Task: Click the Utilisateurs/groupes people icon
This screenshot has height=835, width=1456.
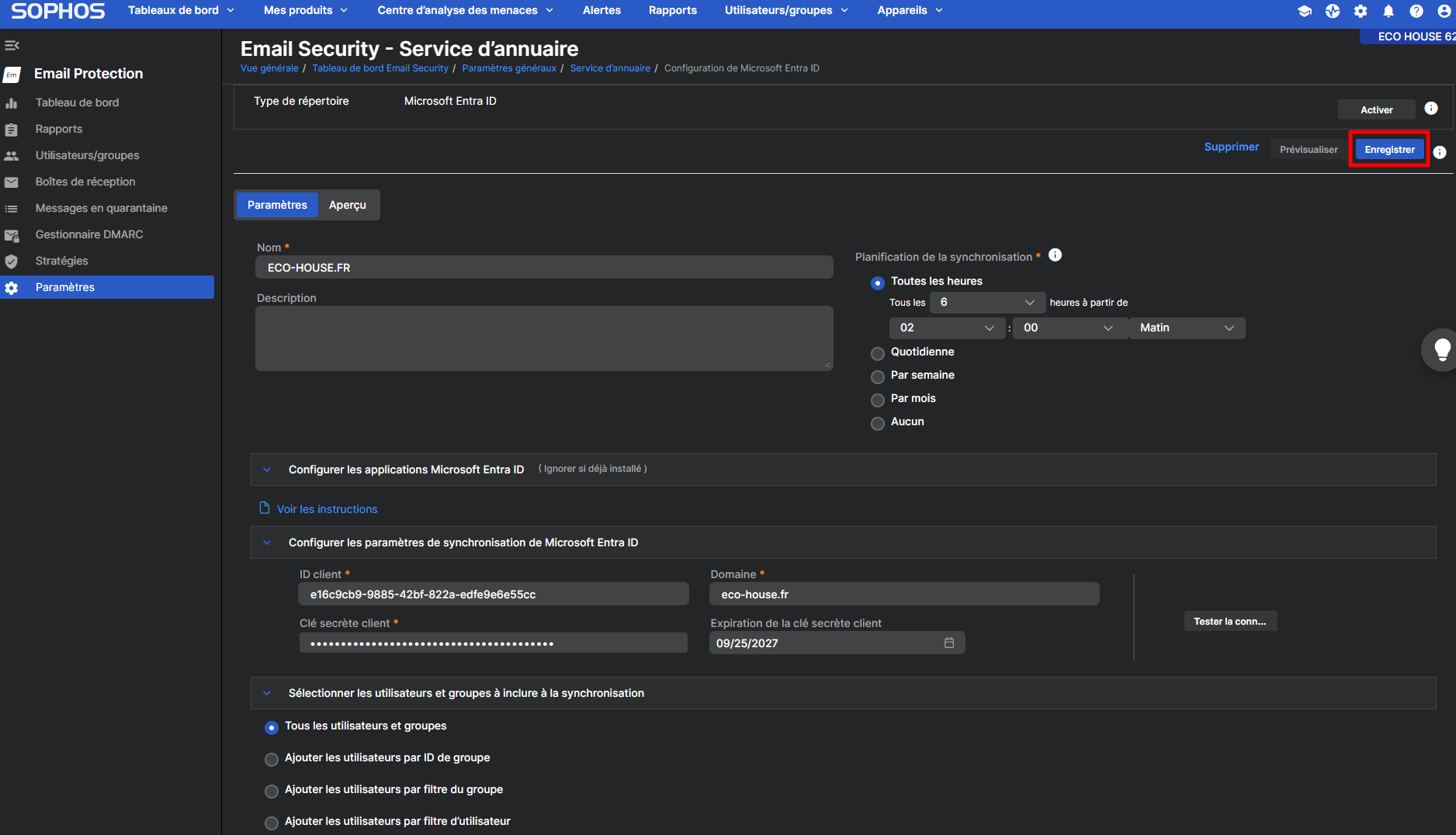Action: point(12,156)
